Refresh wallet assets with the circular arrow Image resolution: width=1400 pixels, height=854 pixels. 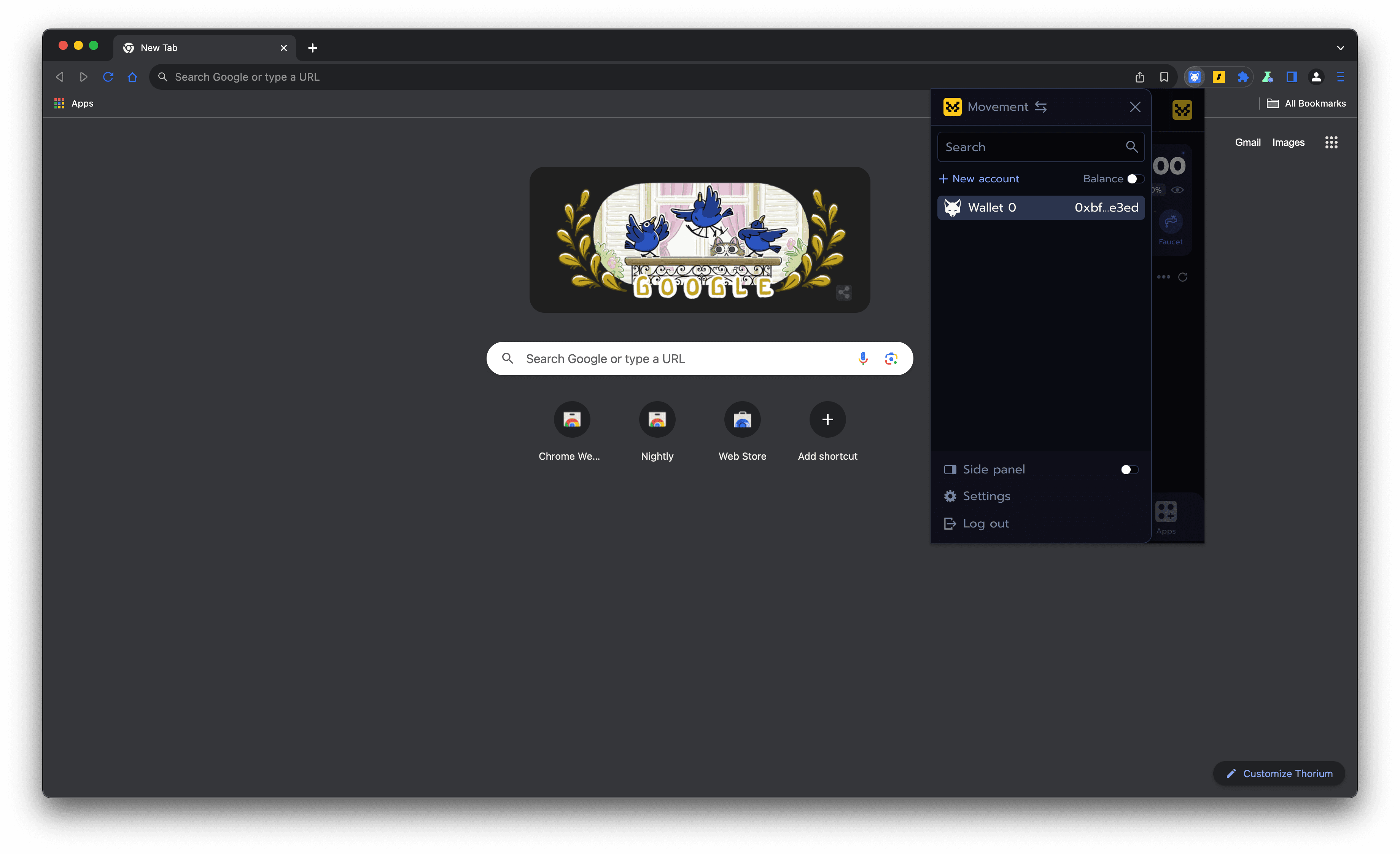click(1182, 277)
